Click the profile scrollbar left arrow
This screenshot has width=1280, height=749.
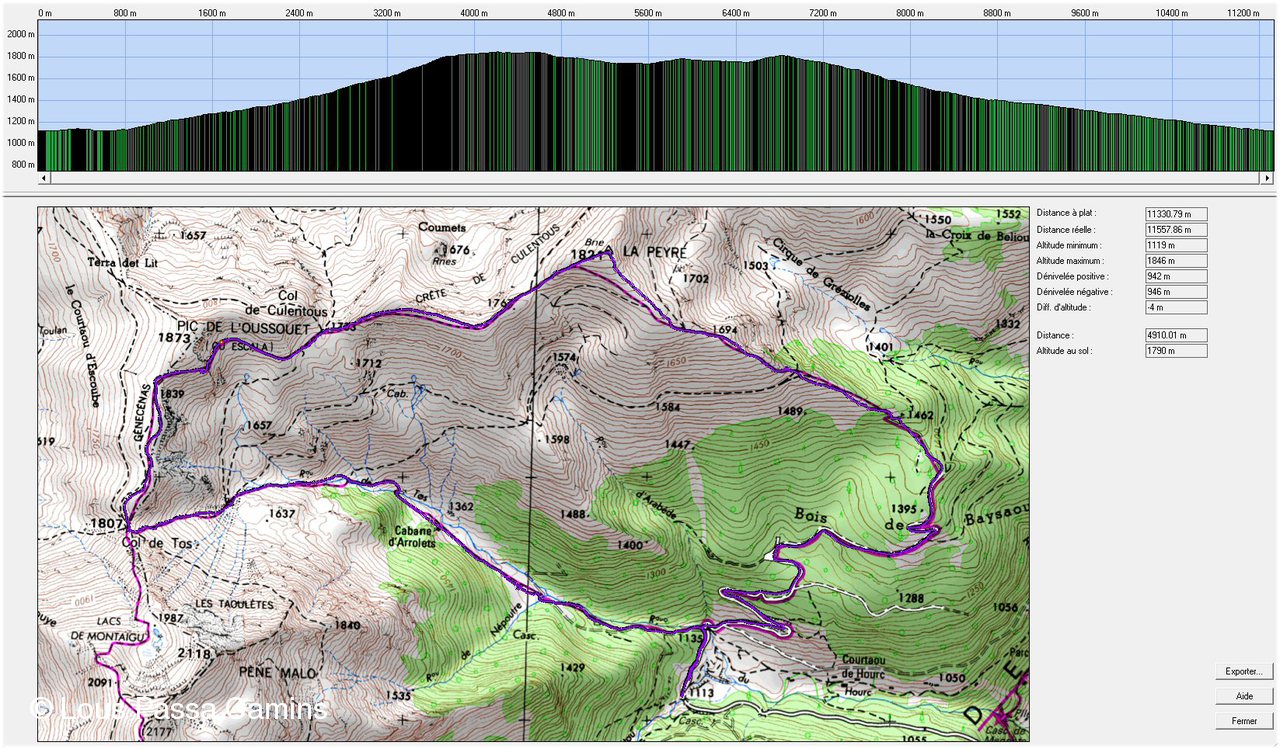(x=43, y=178)
